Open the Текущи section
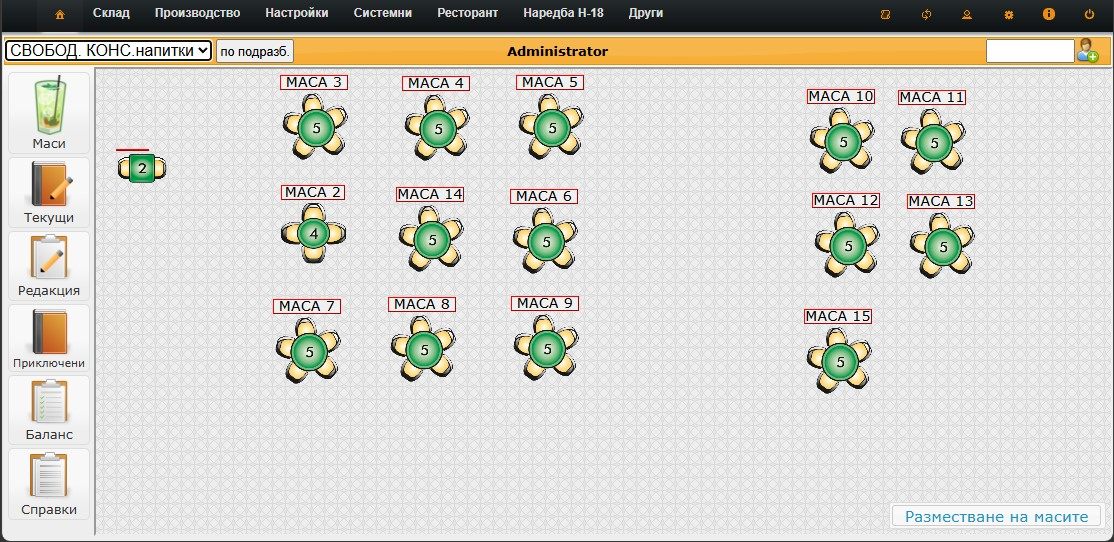Image resolution: width=1114 pixels, height=542 pixels. point(49,193)
